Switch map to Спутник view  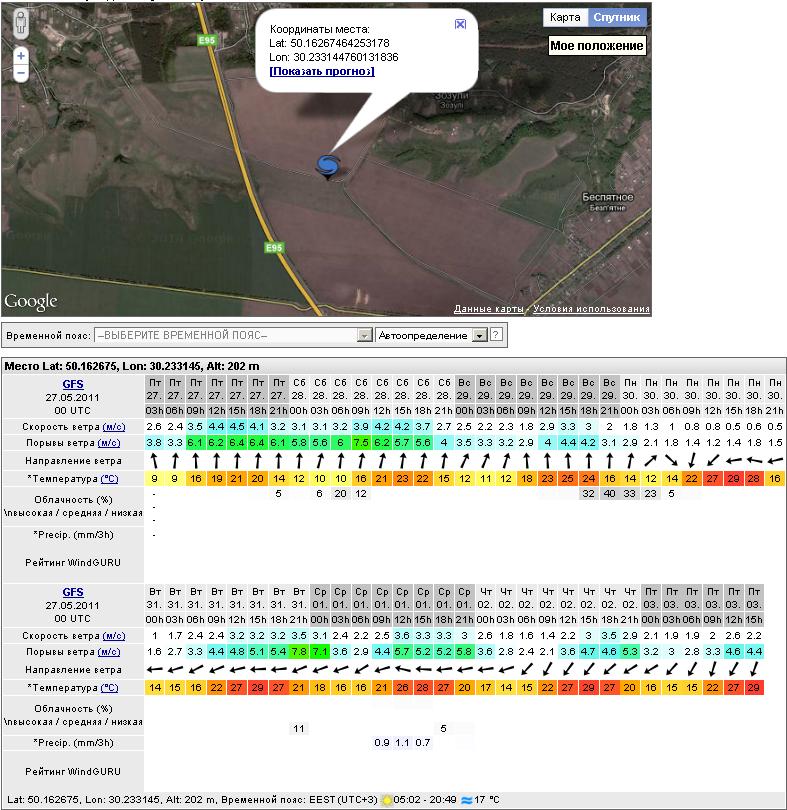click(x=616, y=18)
